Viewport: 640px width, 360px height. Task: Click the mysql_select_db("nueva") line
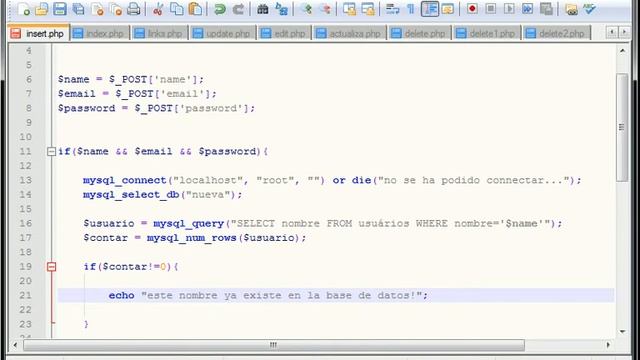pyautogui.click(x=162, y=195)
